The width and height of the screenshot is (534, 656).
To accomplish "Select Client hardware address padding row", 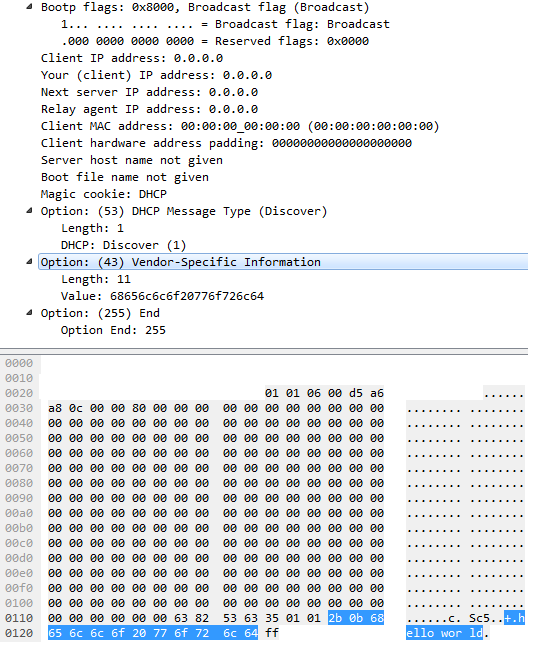I will pos(226,143).
